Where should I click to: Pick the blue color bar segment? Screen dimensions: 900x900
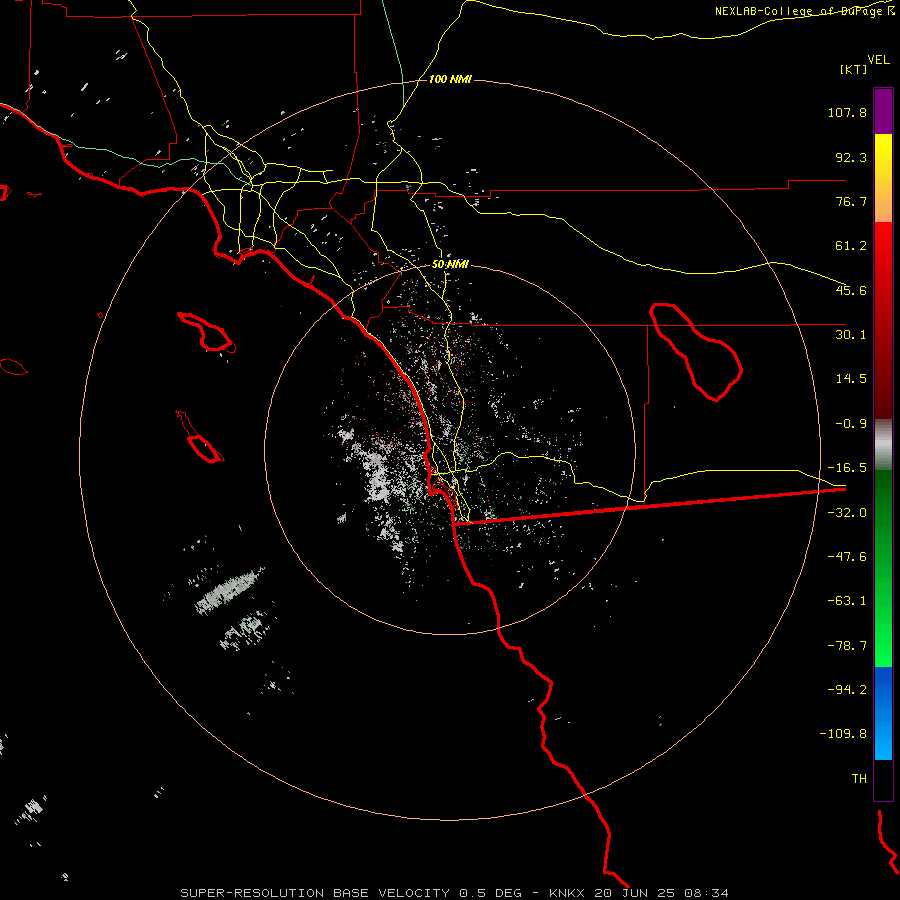883,713
